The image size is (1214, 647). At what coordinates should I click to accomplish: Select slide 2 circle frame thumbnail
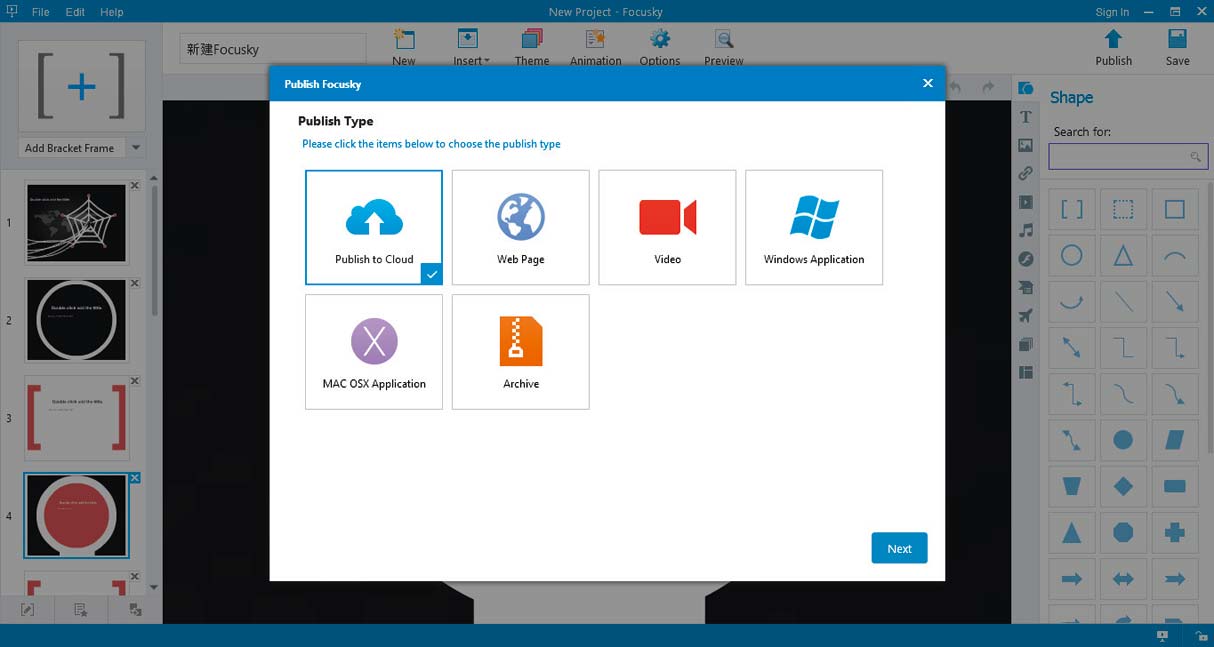76,320
